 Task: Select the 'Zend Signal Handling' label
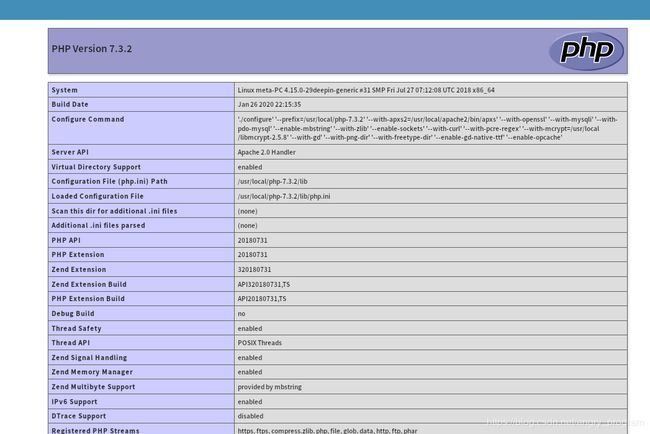(89, 358)
